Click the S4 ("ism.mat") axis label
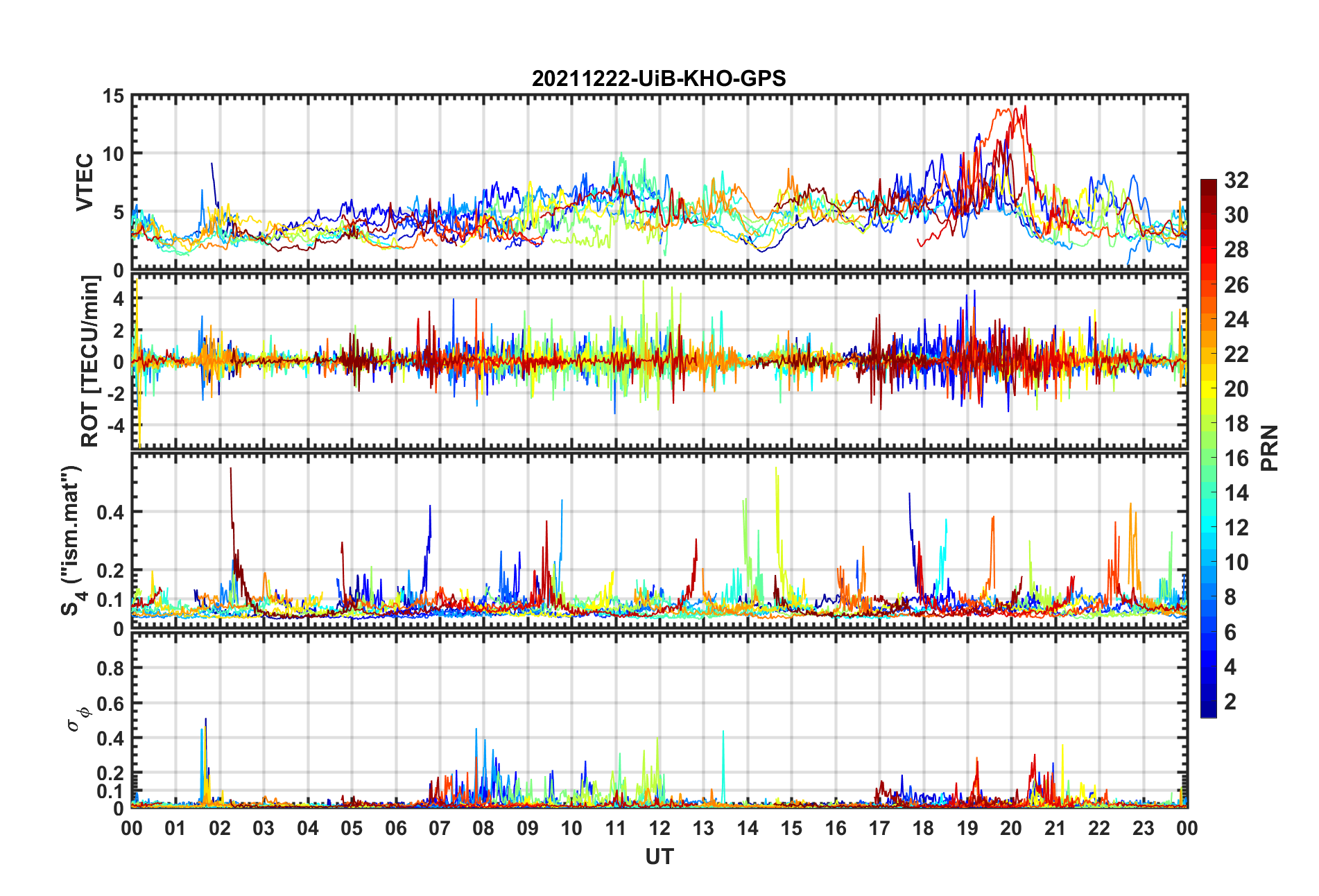This screenshot has width=1319, height=896. coord(71,541)
